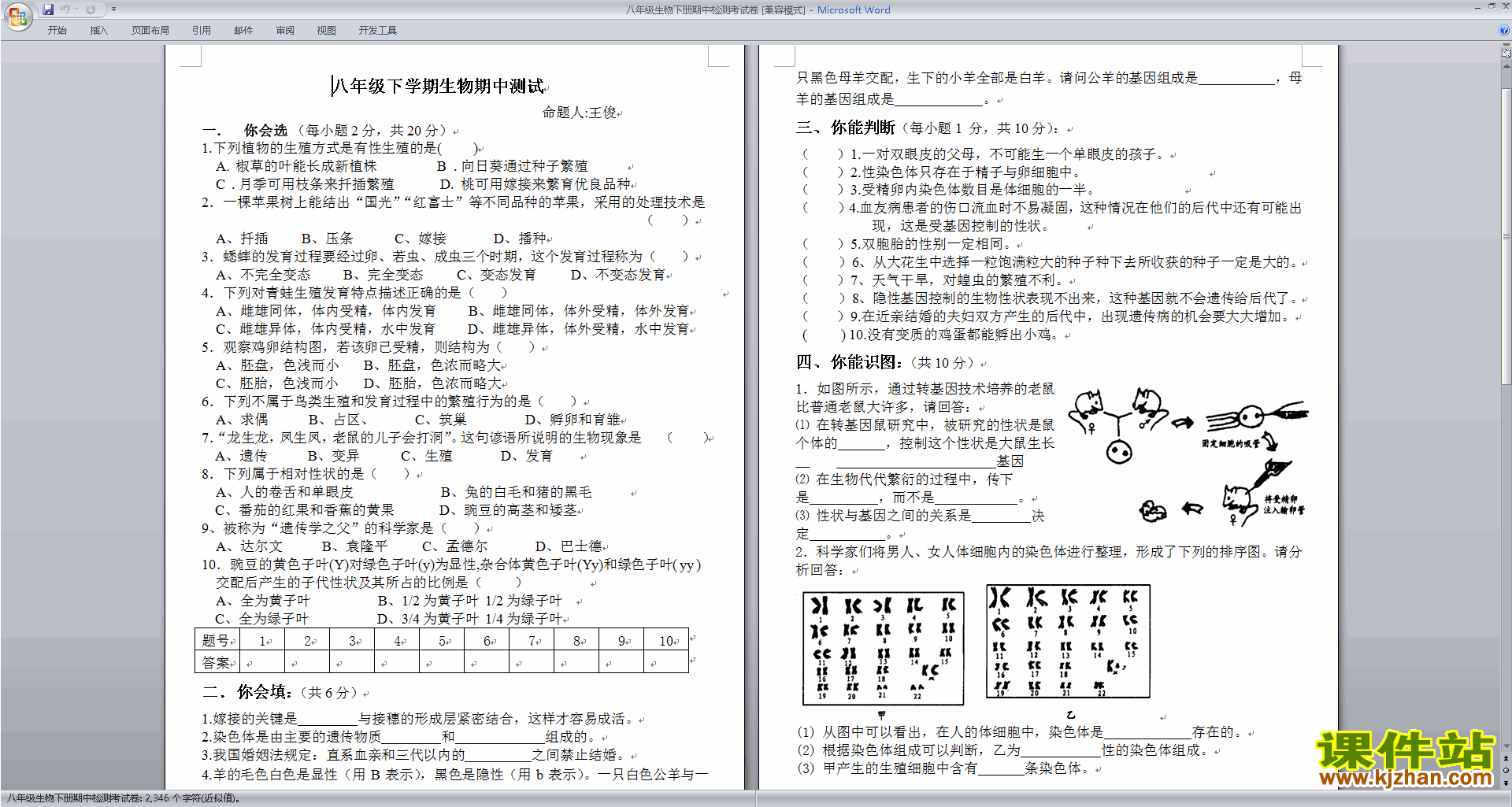Open Customize Quick Access Toolbar dropdown
Image resolution: width=1512 pixels, height=807 pixels.
point(113,9)
